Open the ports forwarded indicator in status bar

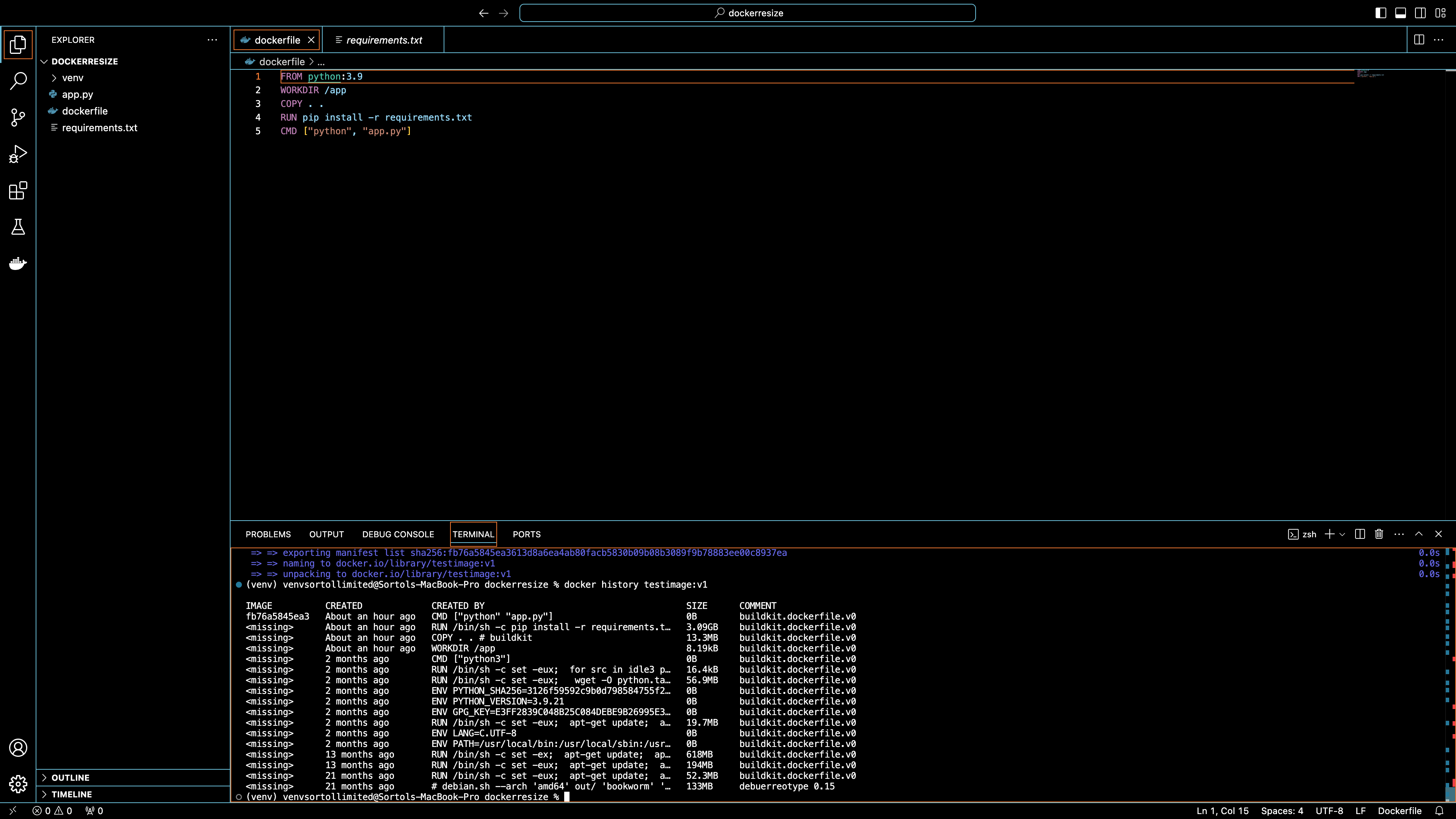point(94,811)
